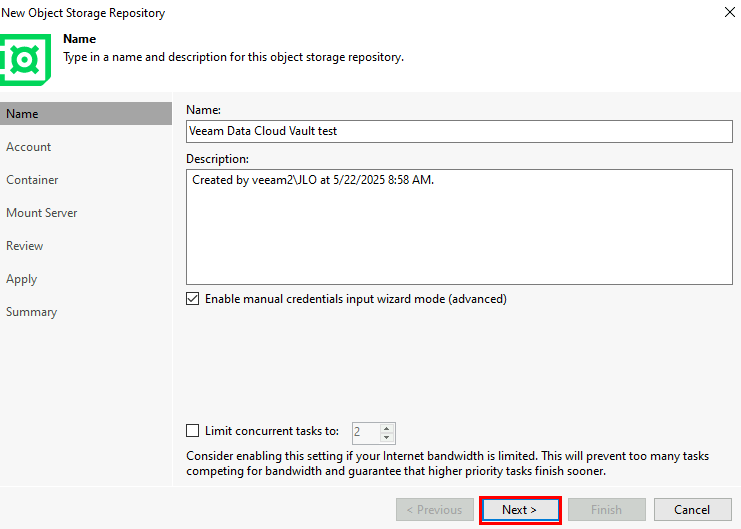Click the 'Type in a name and description' subtitle
The height and width of the screenshot is (529, 741).
(233, 57)
